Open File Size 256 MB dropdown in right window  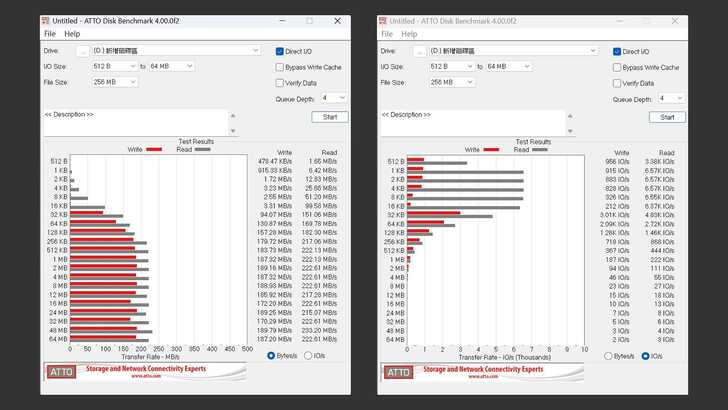tap(451, 82)
